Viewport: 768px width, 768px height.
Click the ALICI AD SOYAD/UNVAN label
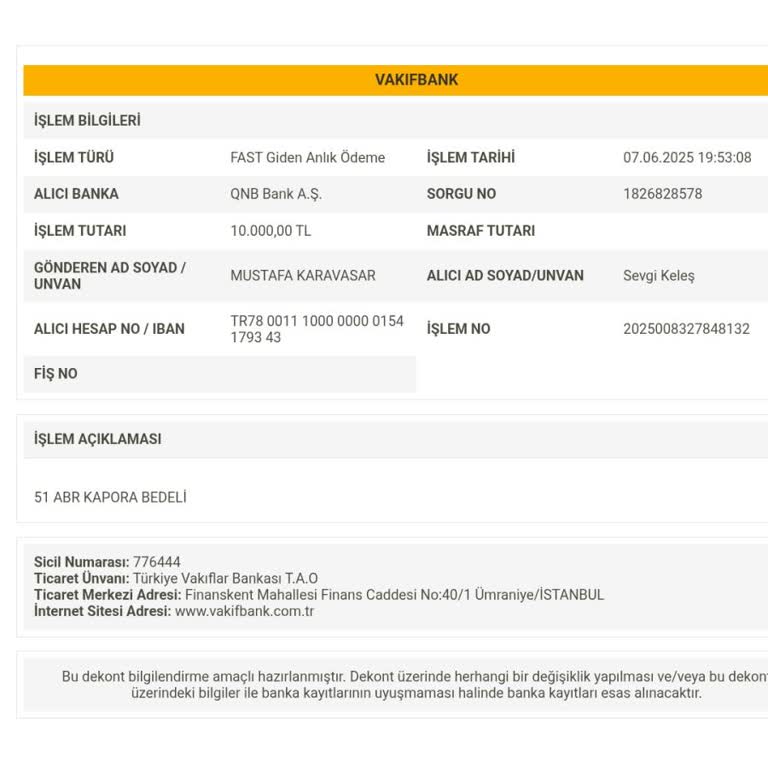coord(505,276)
